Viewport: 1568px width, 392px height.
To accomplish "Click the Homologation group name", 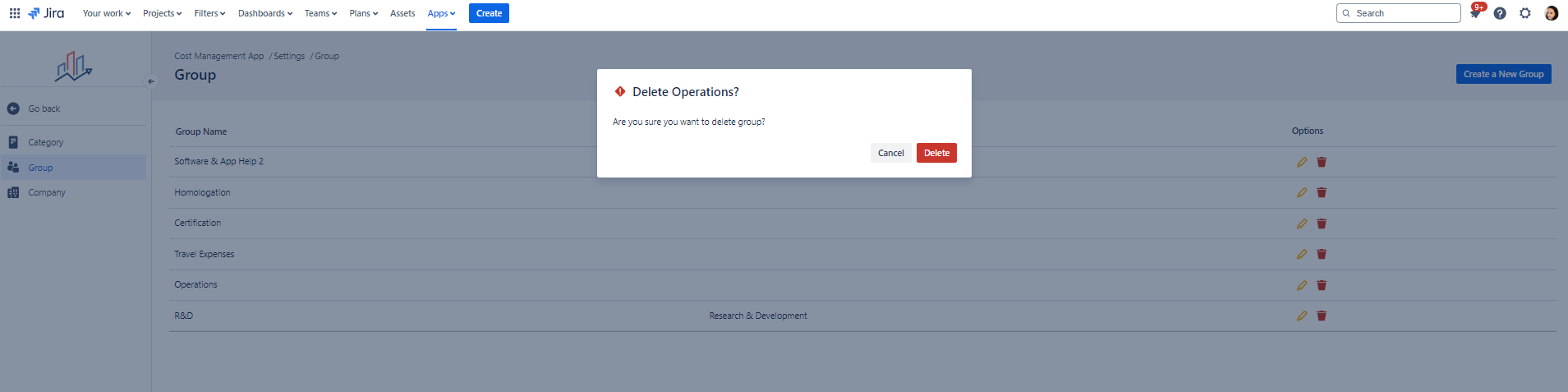I will [x=202, y=192].
